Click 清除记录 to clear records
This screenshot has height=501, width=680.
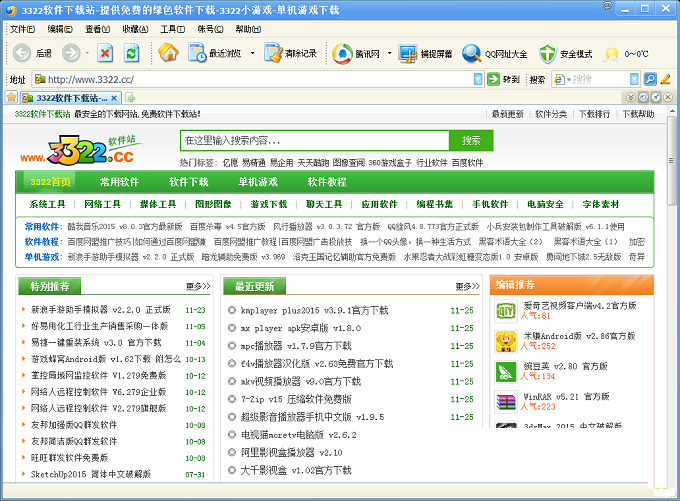point(291,53)
